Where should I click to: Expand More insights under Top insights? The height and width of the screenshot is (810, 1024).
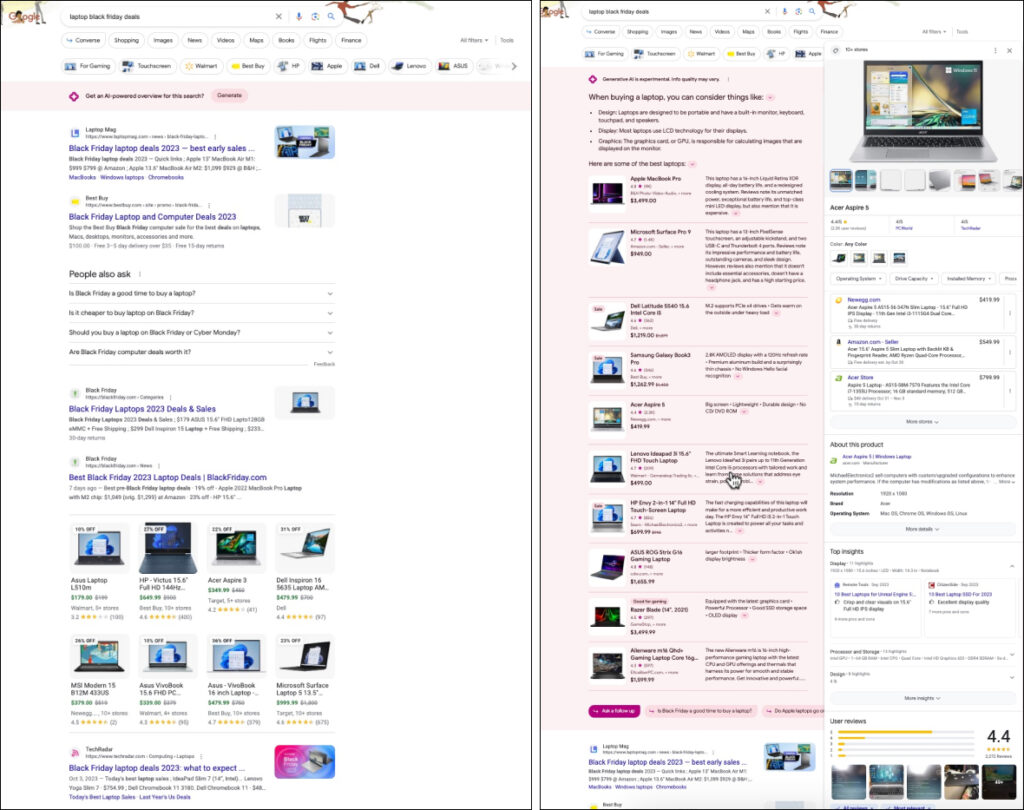(x=922, y=698)
